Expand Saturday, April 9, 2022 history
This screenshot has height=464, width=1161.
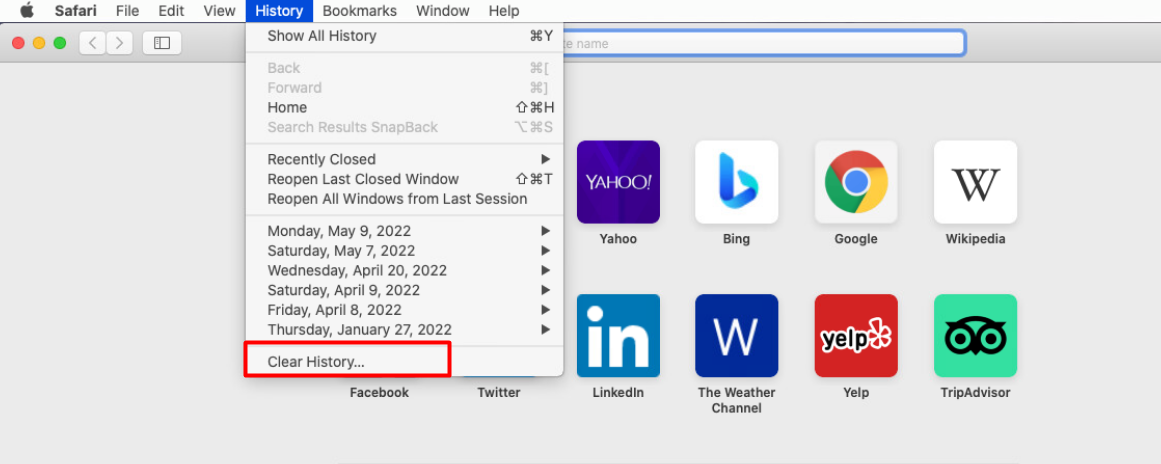pos(404,290)
